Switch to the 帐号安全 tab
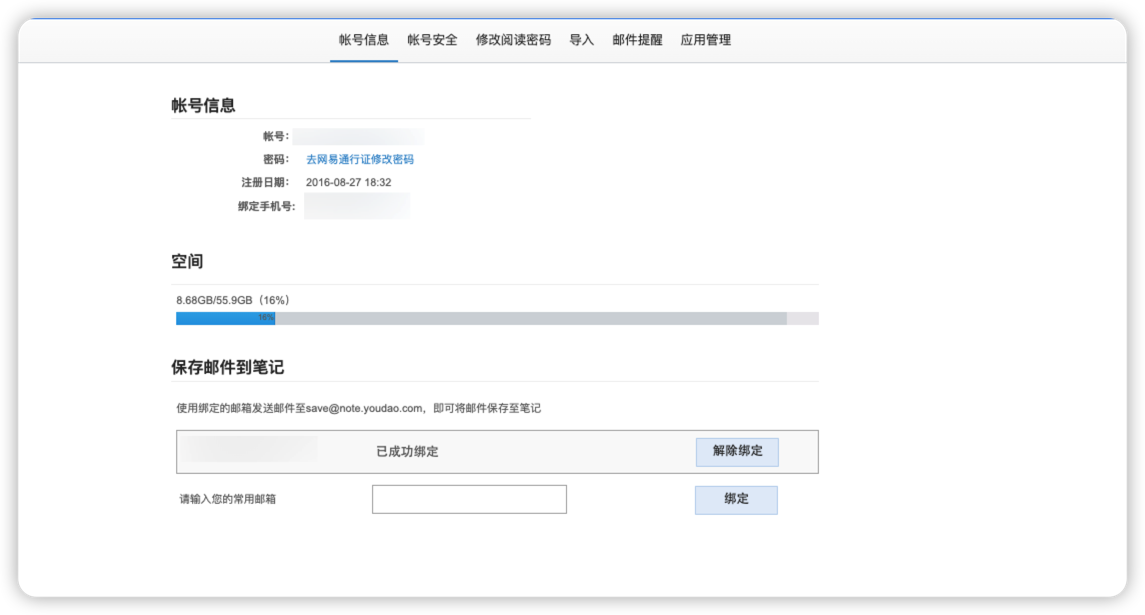 point(432,40)
